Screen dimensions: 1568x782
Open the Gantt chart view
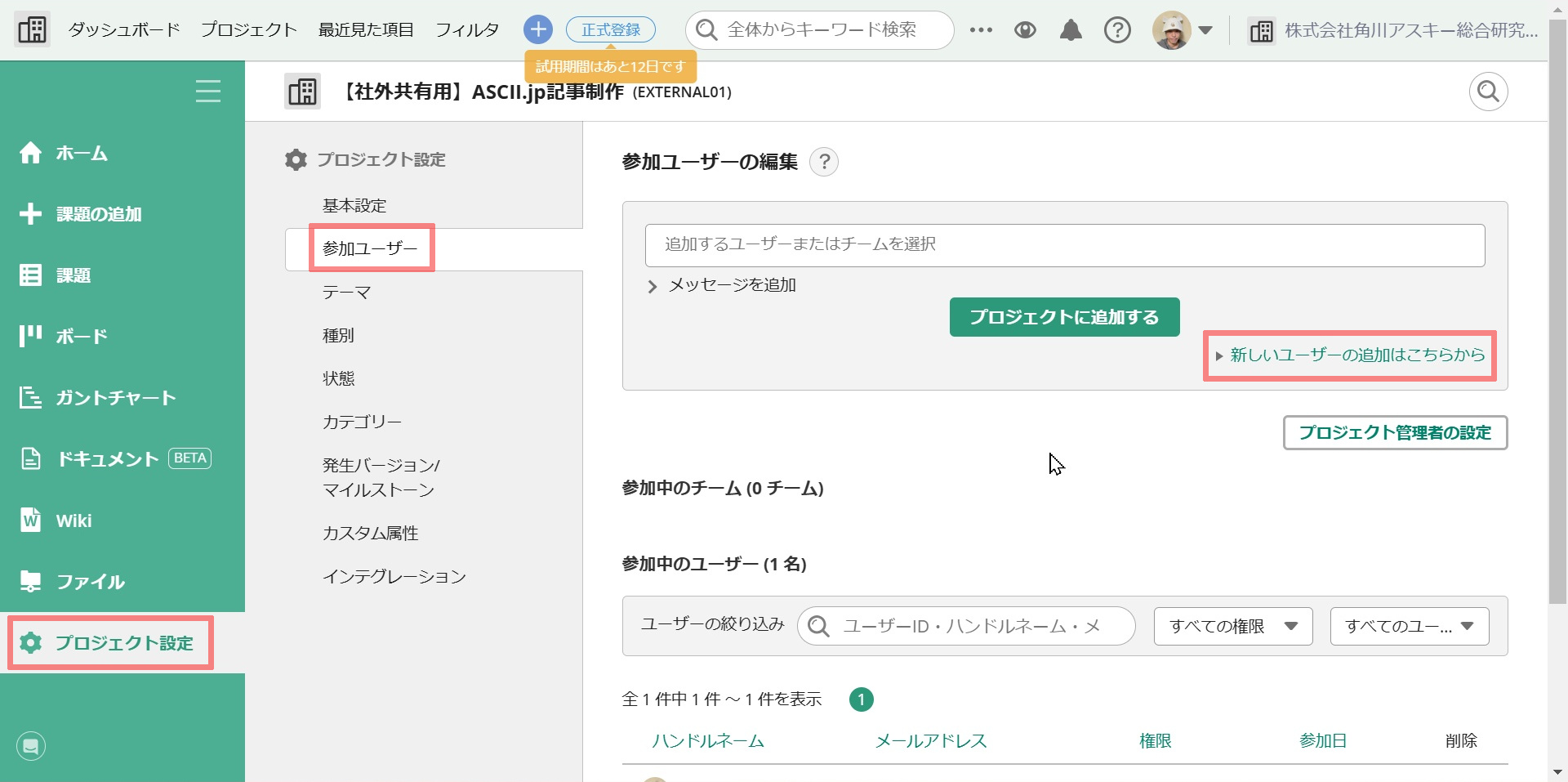[115, 398]
